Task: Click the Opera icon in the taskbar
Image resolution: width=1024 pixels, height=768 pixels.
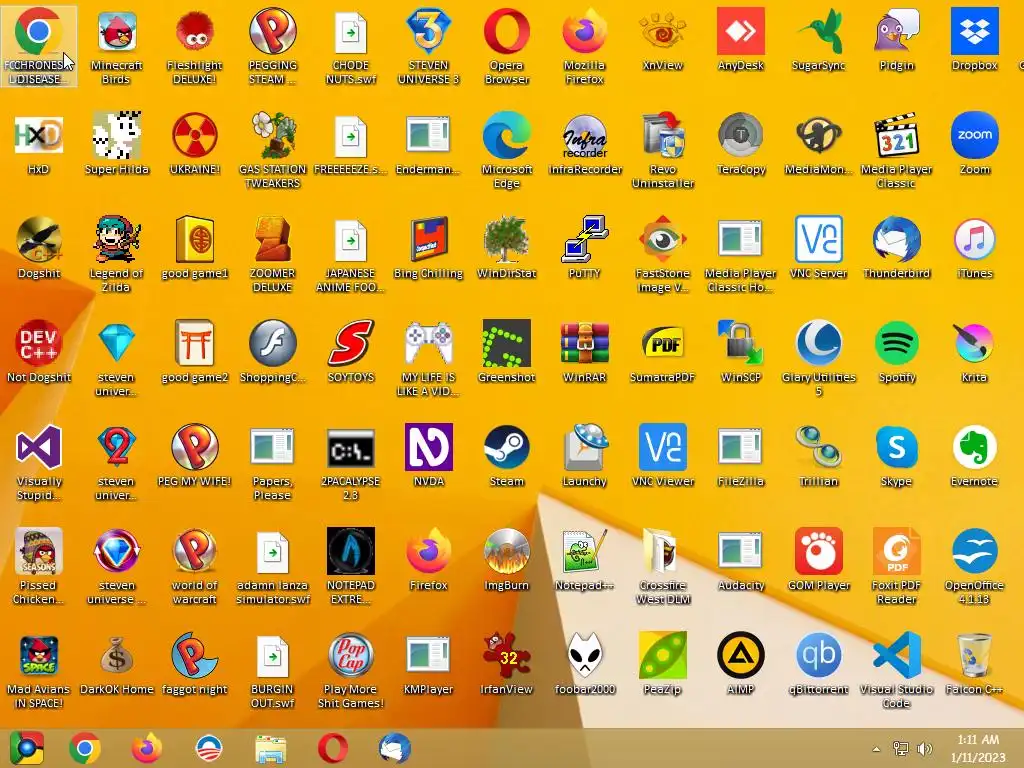Action: [x=333, y=748]
